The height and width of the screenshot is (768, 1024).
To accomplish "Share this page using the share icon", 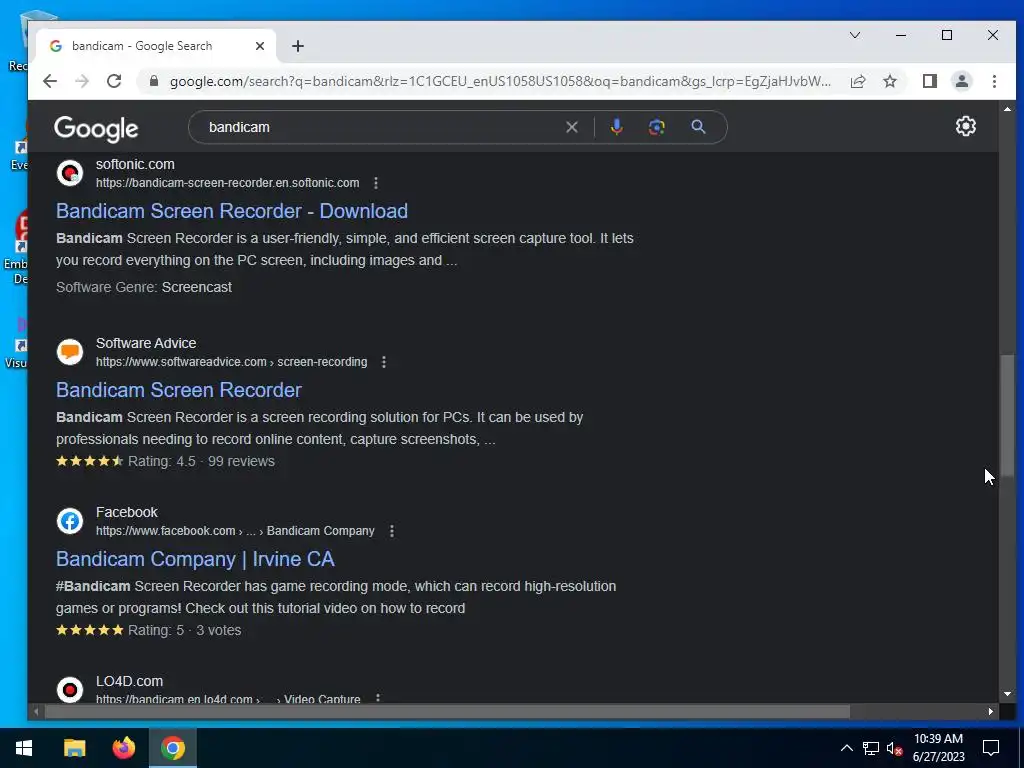I will [858, 81].
